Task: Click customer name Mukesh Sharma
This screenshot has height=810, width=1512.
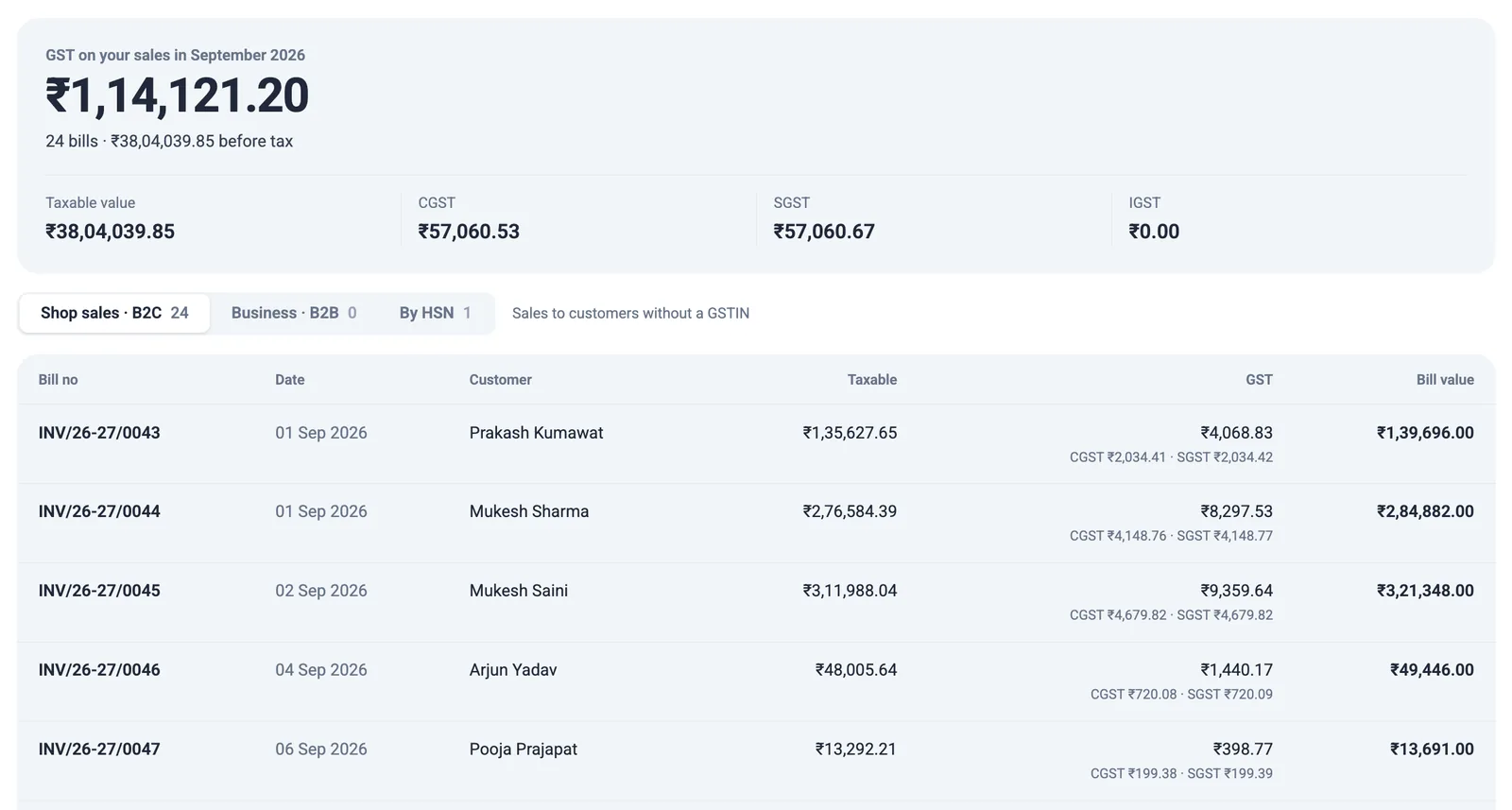Action: pos(529,511)
